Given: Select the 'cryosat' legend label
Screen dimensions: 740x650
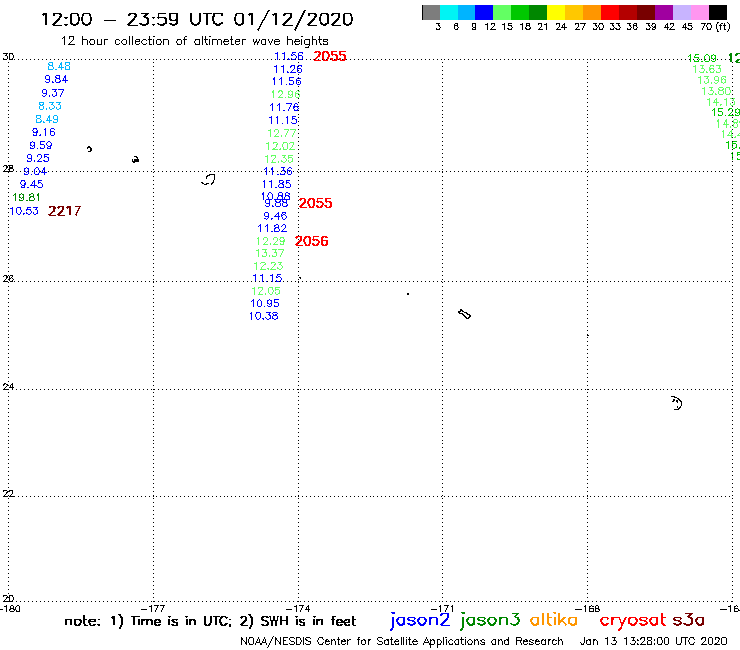Looking at the screenshot, I should click(x=633, y=620).
